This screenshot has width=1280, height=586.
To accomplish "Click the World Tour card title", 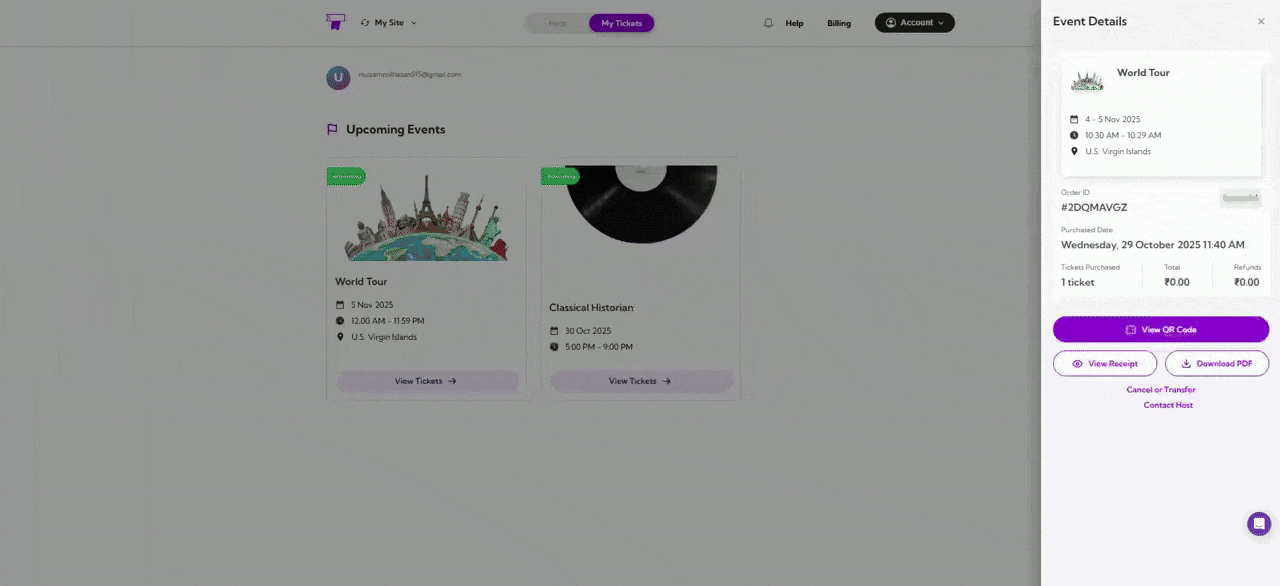I will click(361, 282).
